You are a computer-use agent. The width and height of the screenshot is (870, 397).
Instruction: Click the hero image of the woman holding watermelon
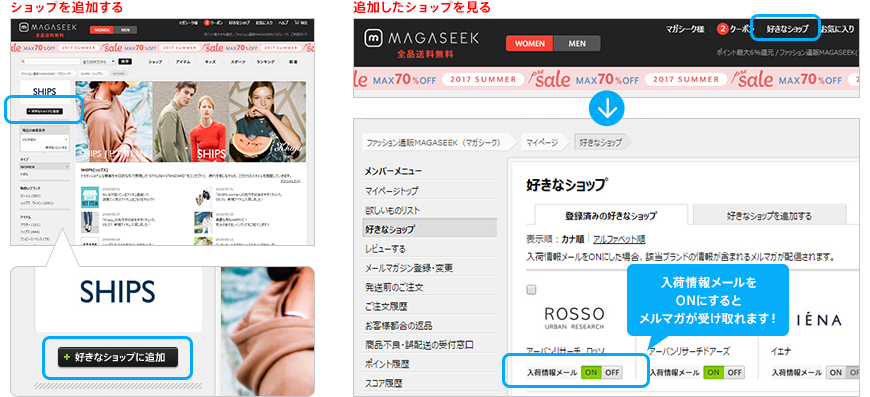267,122
